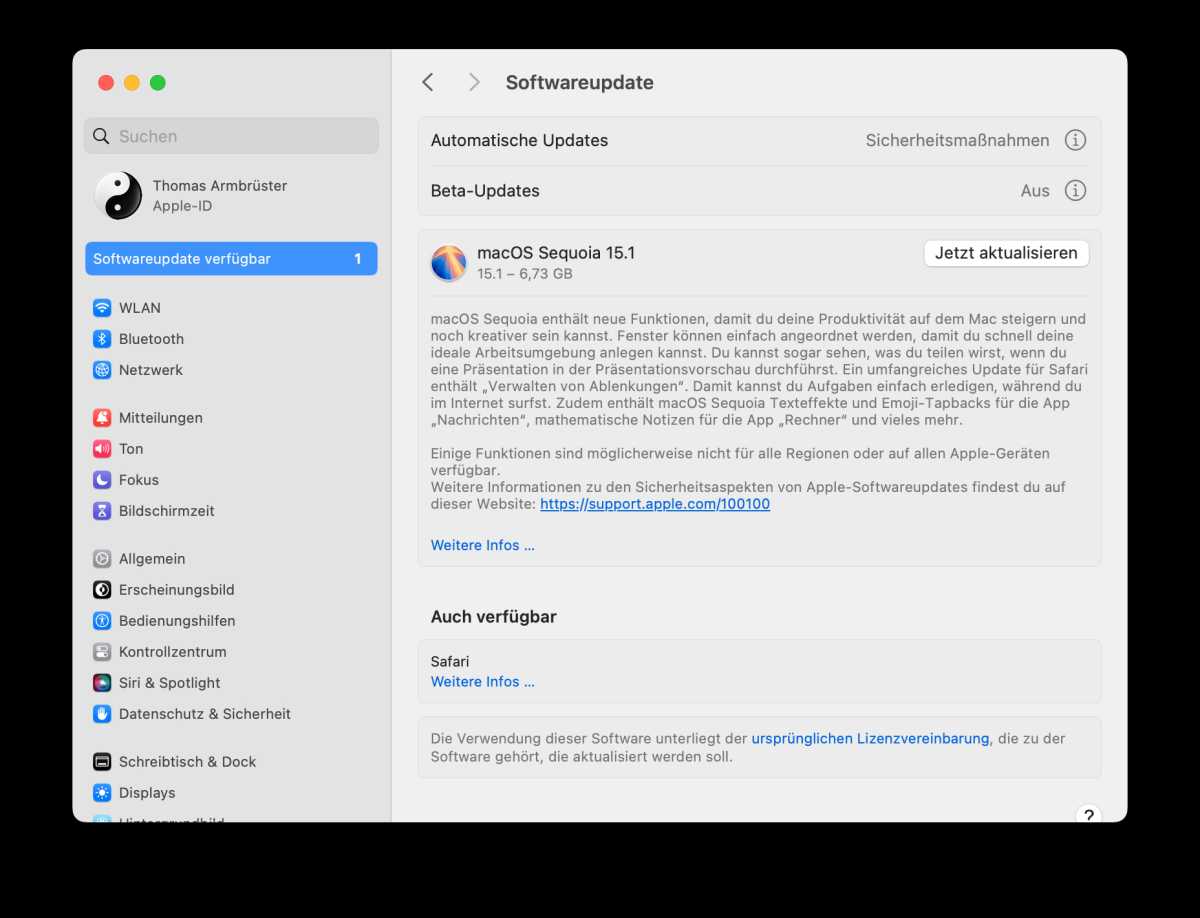The image size is (1200, 918).
Task: Select the Schreibtisch & Dock icon
Action: coord(102,762)
